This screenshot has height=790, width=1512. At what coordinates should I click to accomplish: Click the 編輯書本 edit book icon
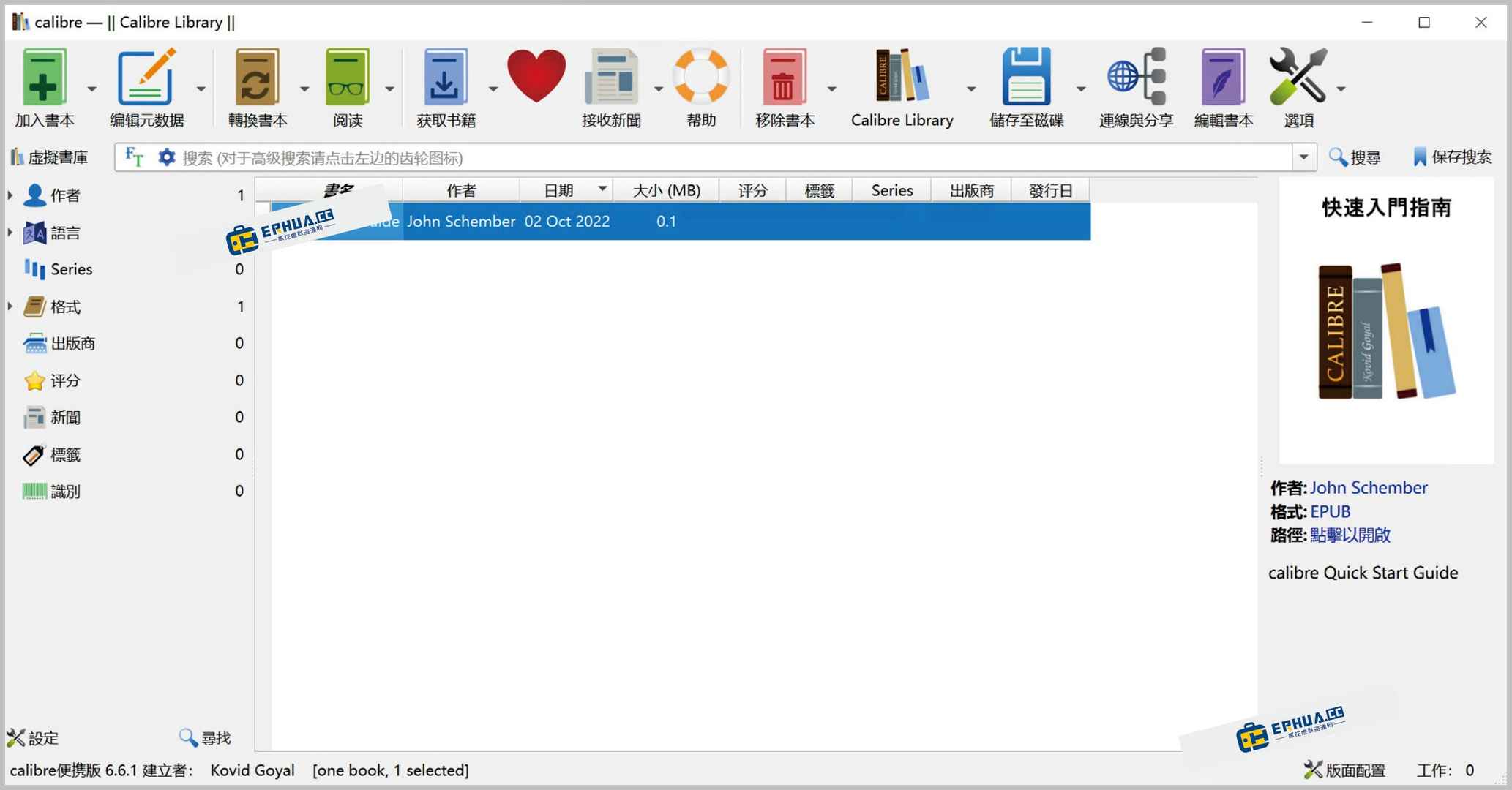coord(1223,78)
